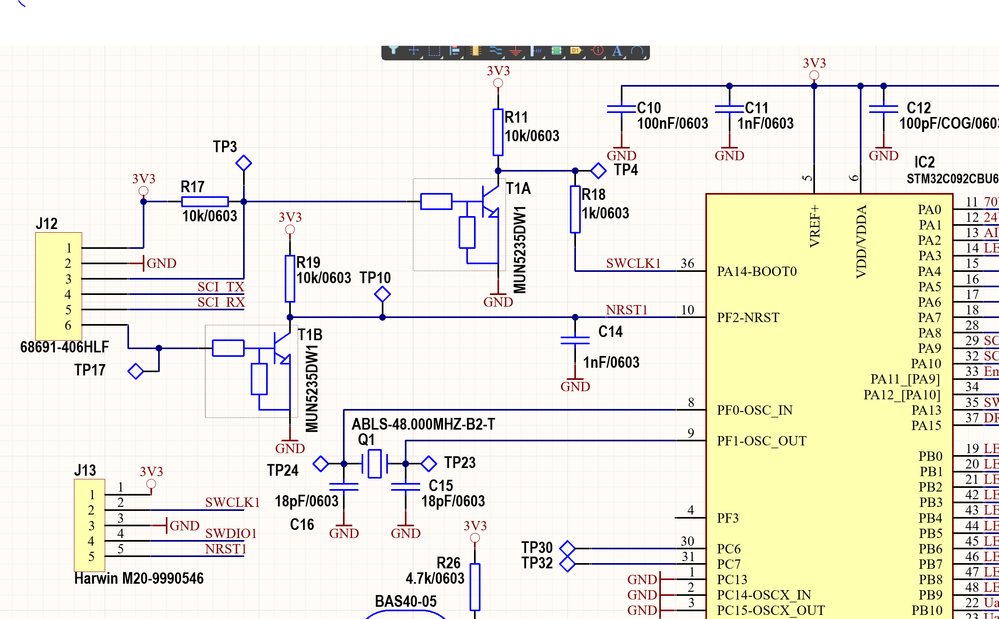Open the align objects tool
Screen dimensions: 999x619
(454, 50)
